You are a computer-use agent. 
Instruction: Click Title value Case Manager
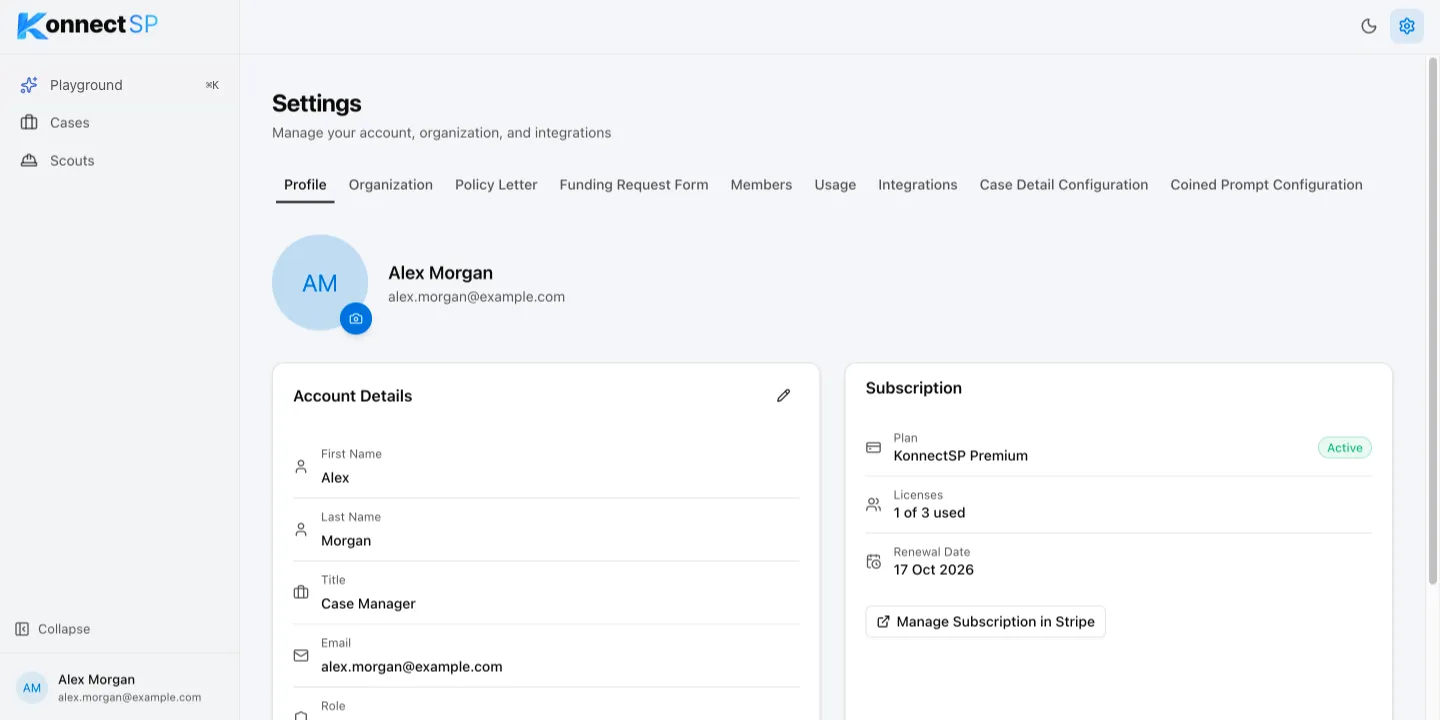click(x=368, y=604)
